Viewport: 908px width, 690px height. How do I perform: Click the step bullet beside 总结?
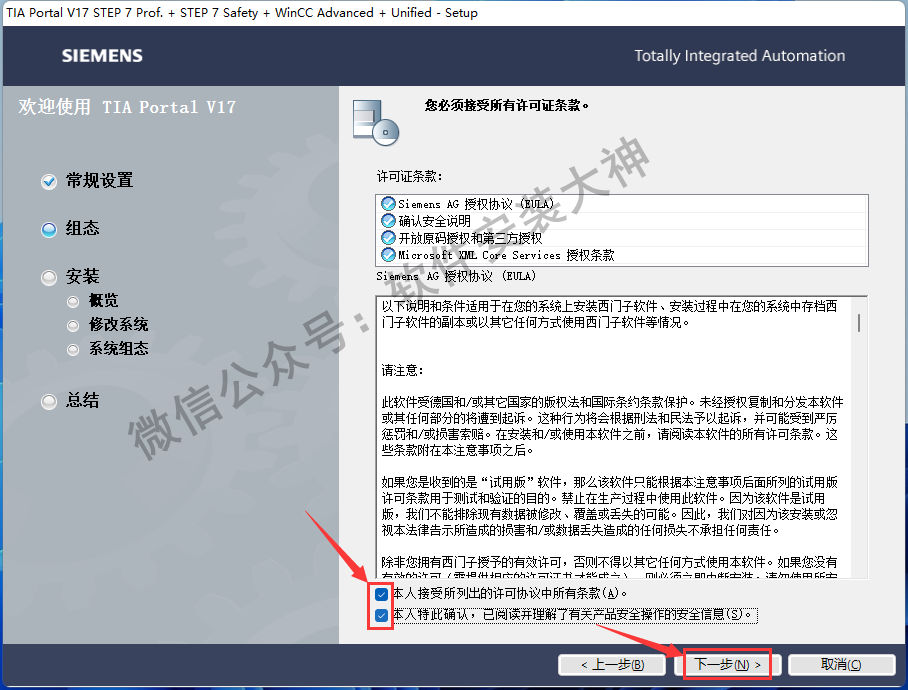tap(49, 401)
